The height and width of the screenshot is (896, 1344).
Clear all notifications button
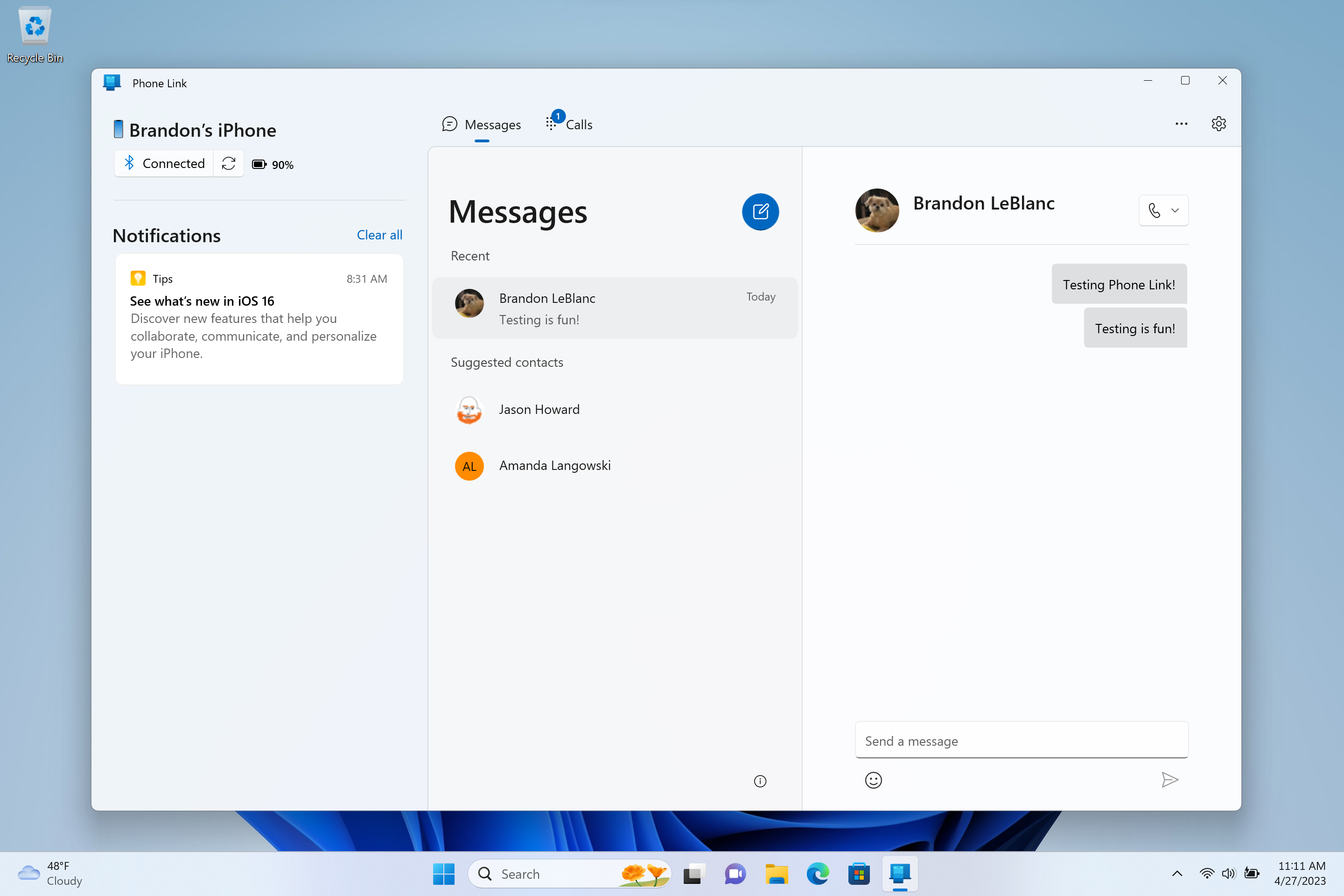click(380, 234)
